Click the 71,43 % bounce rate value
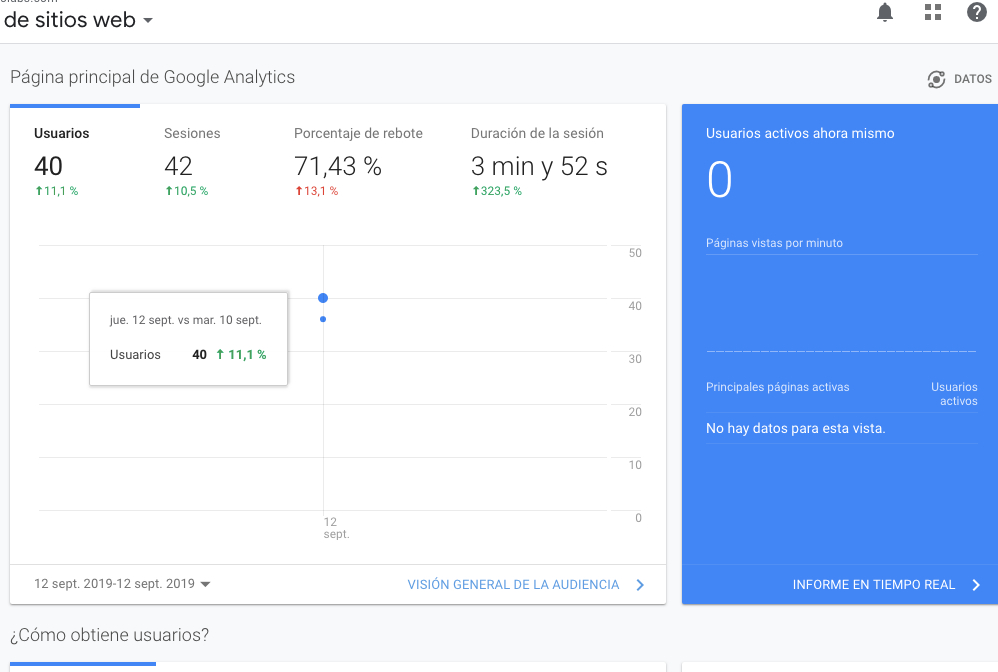Viewport: 998px width, 672px height. [338, 166]
